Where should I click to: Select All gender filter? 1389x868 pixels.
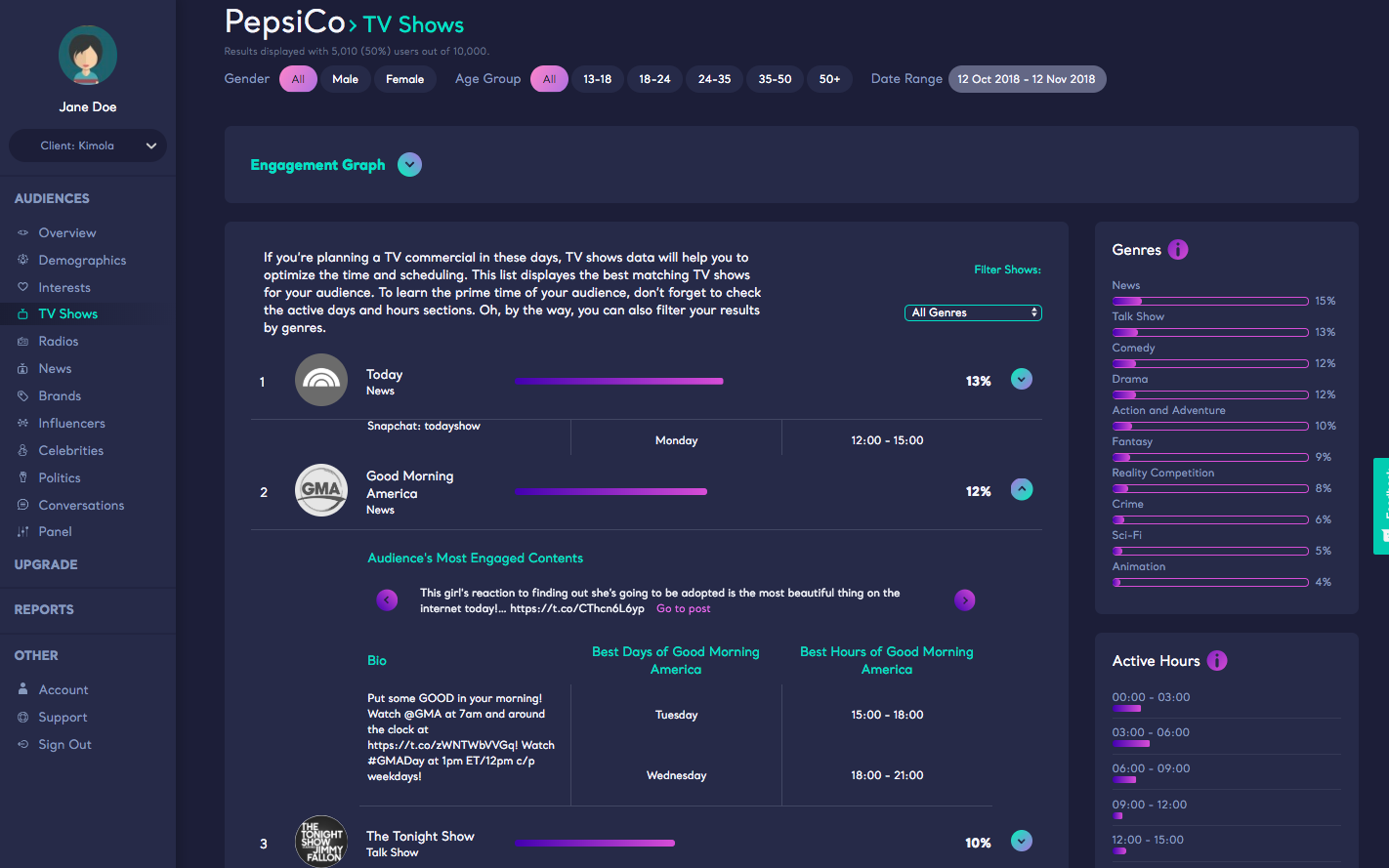298,79
